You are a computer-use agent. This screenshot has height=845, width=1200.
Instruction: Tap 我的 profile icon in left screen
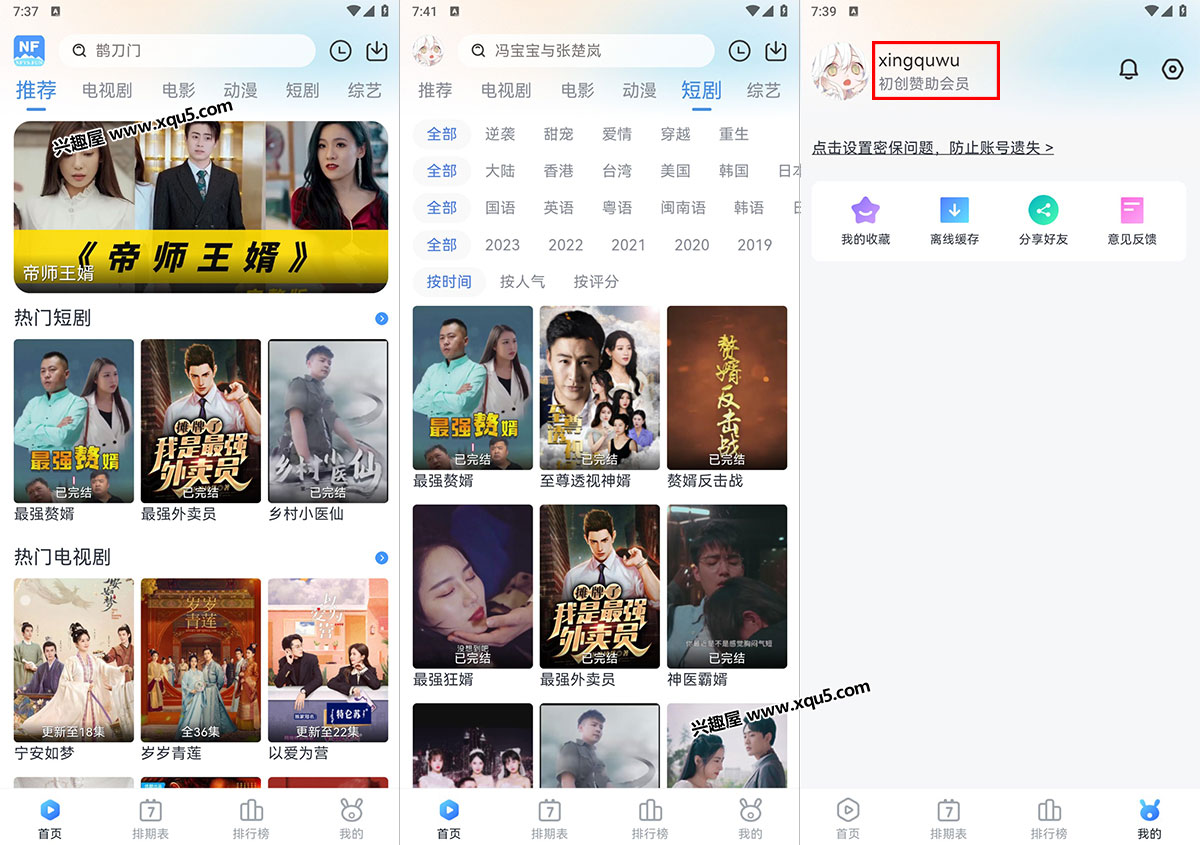(351, 809)
